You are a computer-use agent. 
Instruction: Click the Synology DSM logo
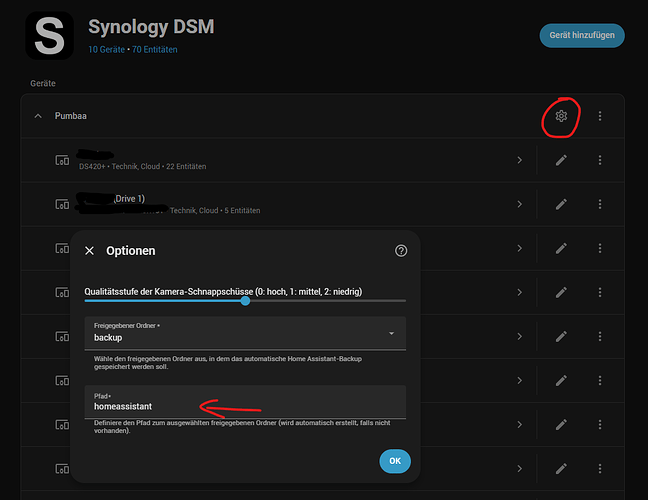pos(50,36)
